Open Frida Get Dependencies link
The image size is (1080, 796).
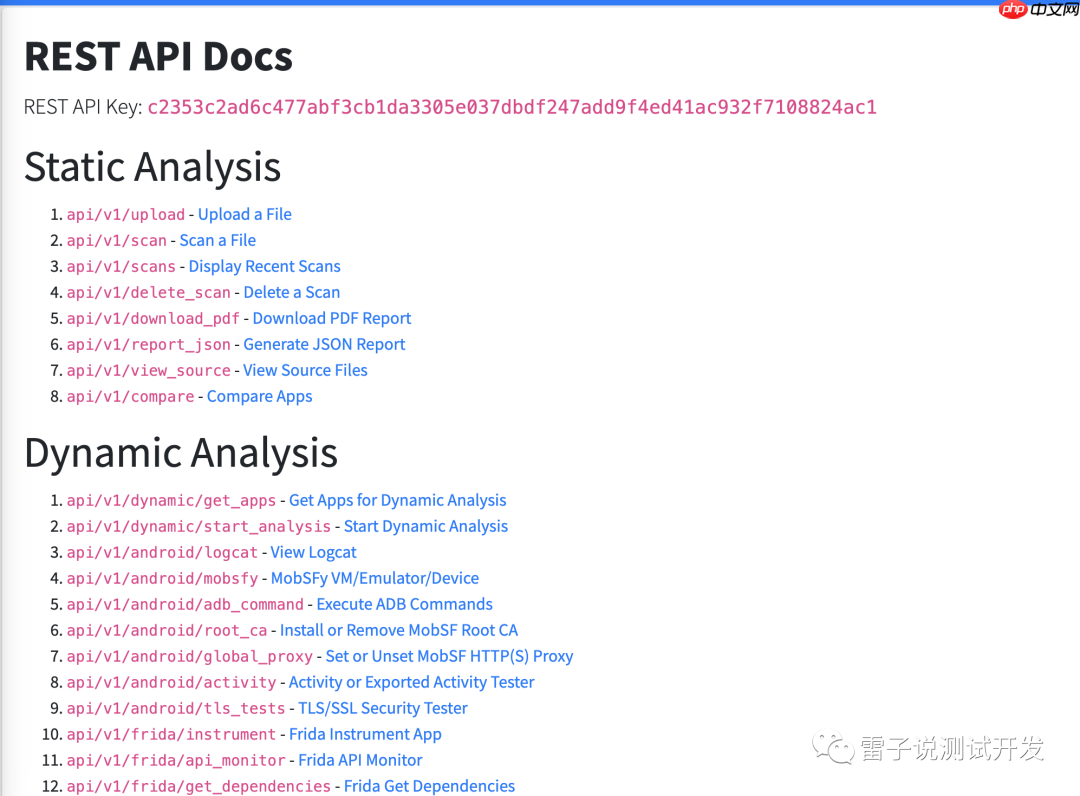429,786
